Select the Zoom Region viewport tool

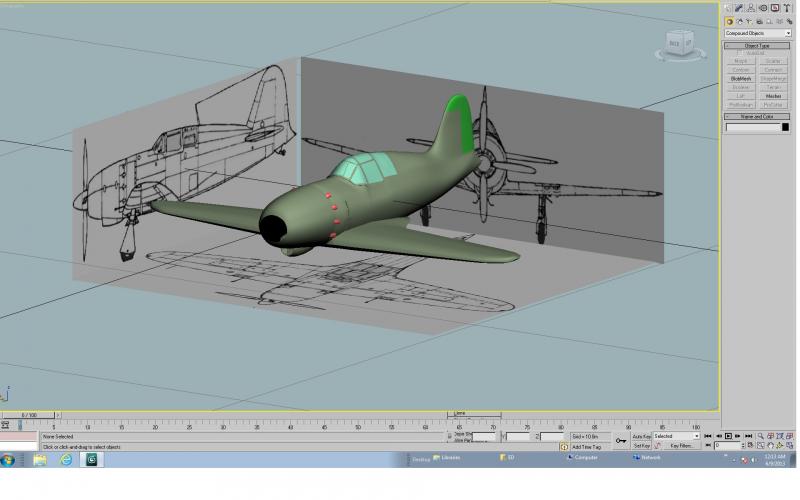(x=761, y=445)
